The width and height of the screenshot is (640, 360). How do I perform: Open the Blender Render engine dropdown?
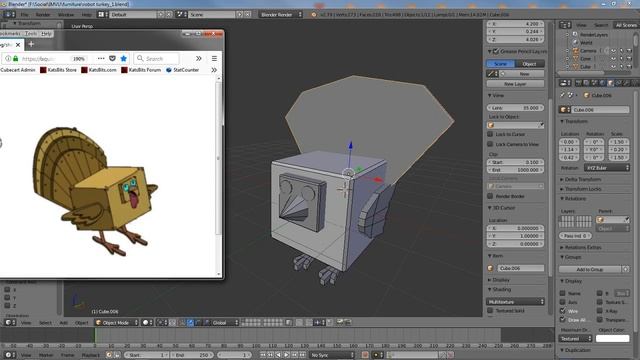pyautogui.click(x=281, y=14)
